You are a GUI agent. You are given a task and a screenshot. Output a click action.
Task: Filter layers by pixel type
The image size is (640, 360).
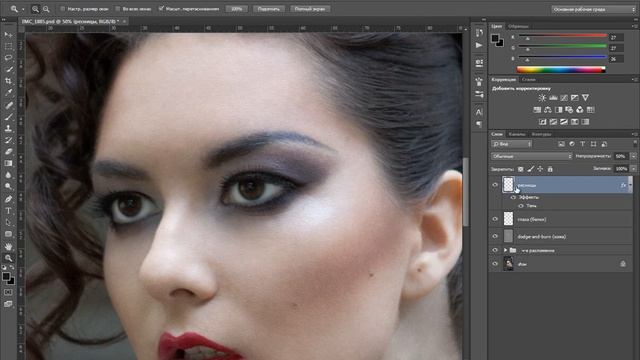click(x=561, y=144)
